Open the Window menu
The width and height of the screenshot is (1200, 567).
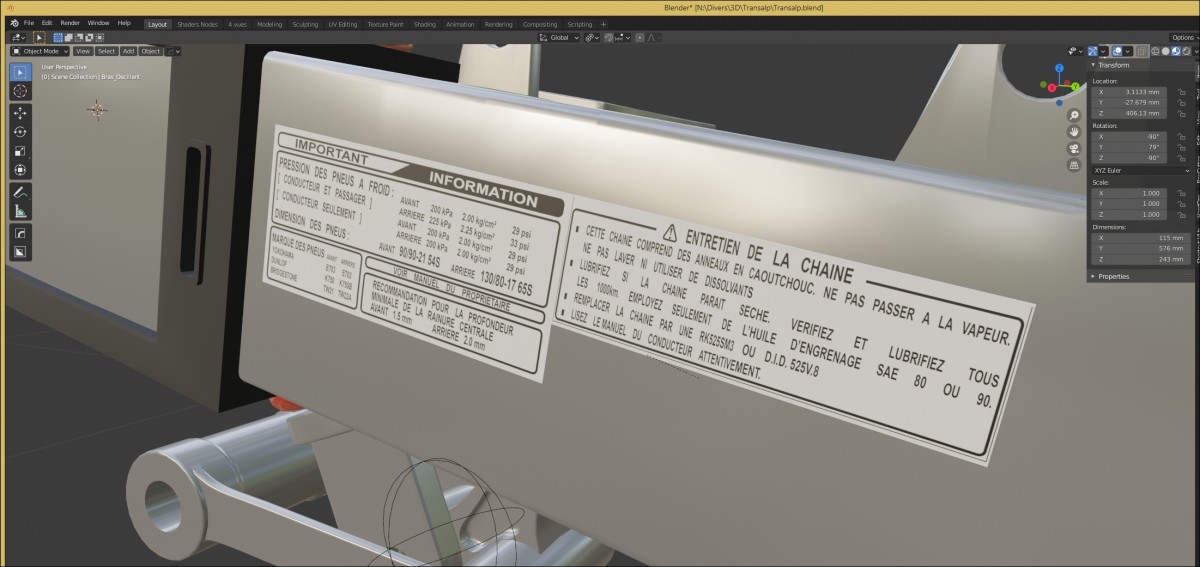pyautogui.click(x=98, y=23)
